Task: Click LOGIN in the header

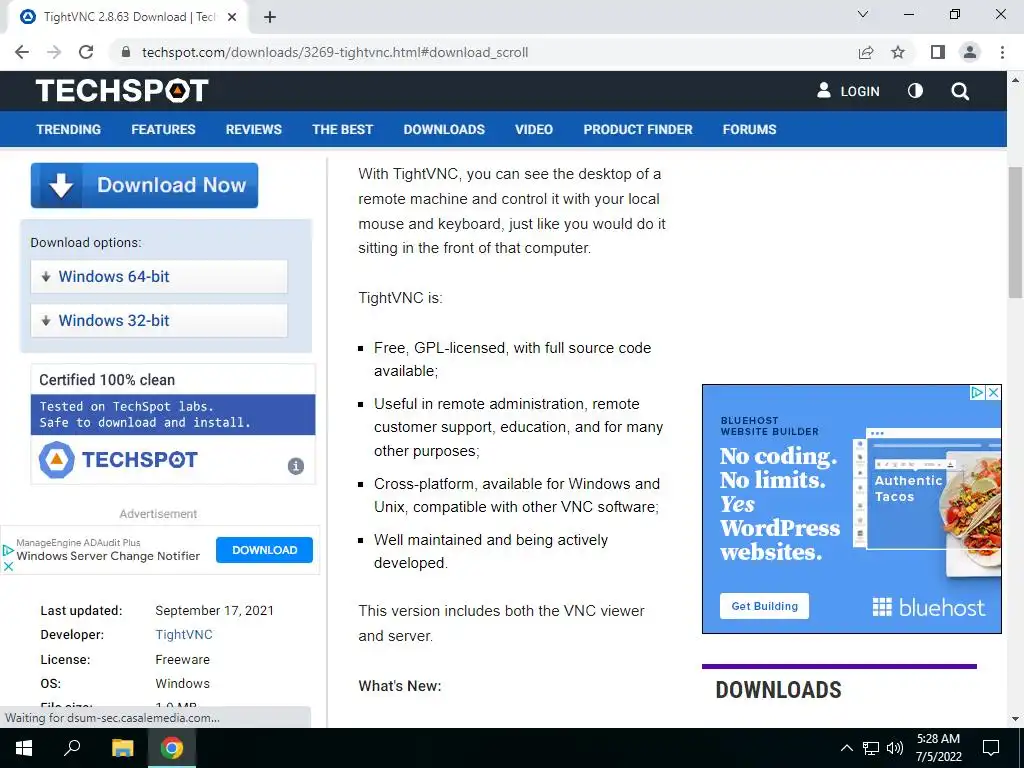Action: 848,91
